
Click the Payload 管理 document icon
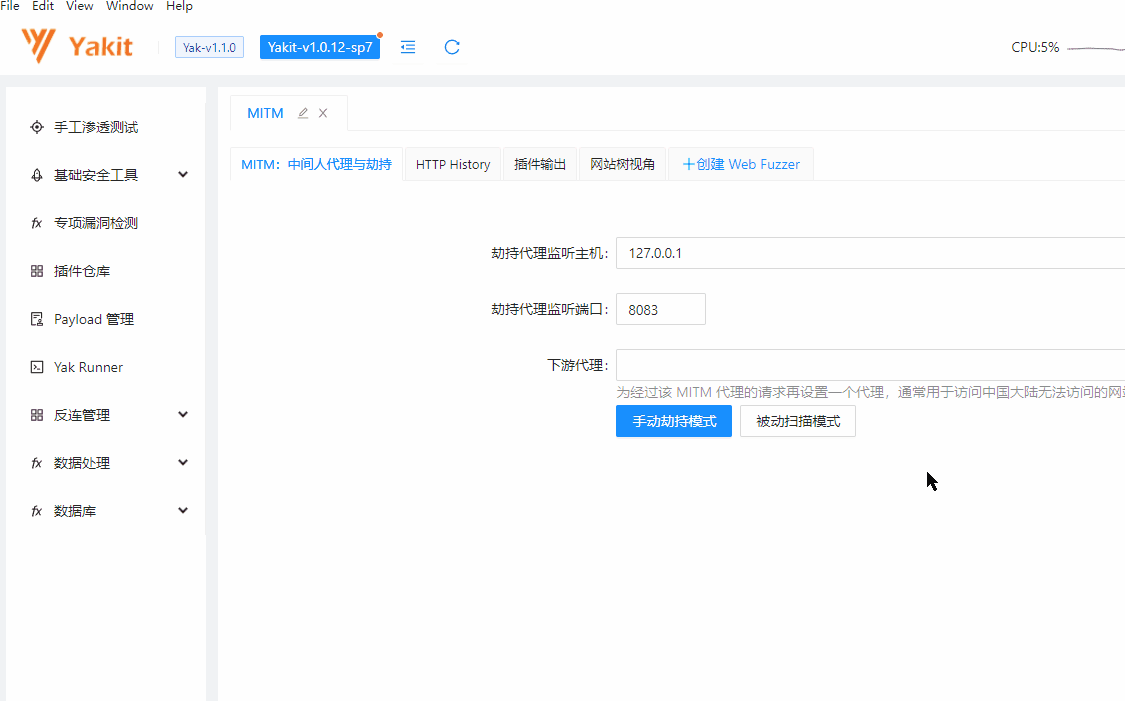37,319
